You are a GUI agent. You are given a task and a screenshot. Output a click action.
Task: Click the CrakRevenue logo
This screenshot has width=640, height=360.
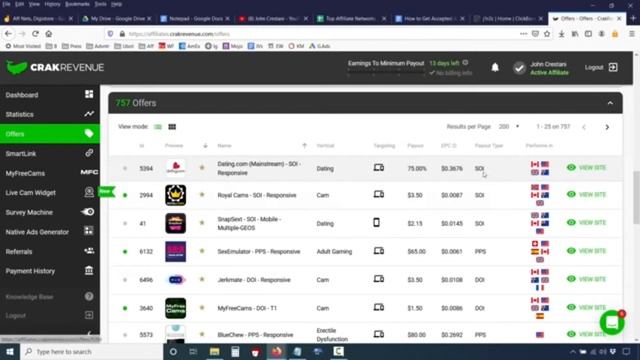point(55,67)
